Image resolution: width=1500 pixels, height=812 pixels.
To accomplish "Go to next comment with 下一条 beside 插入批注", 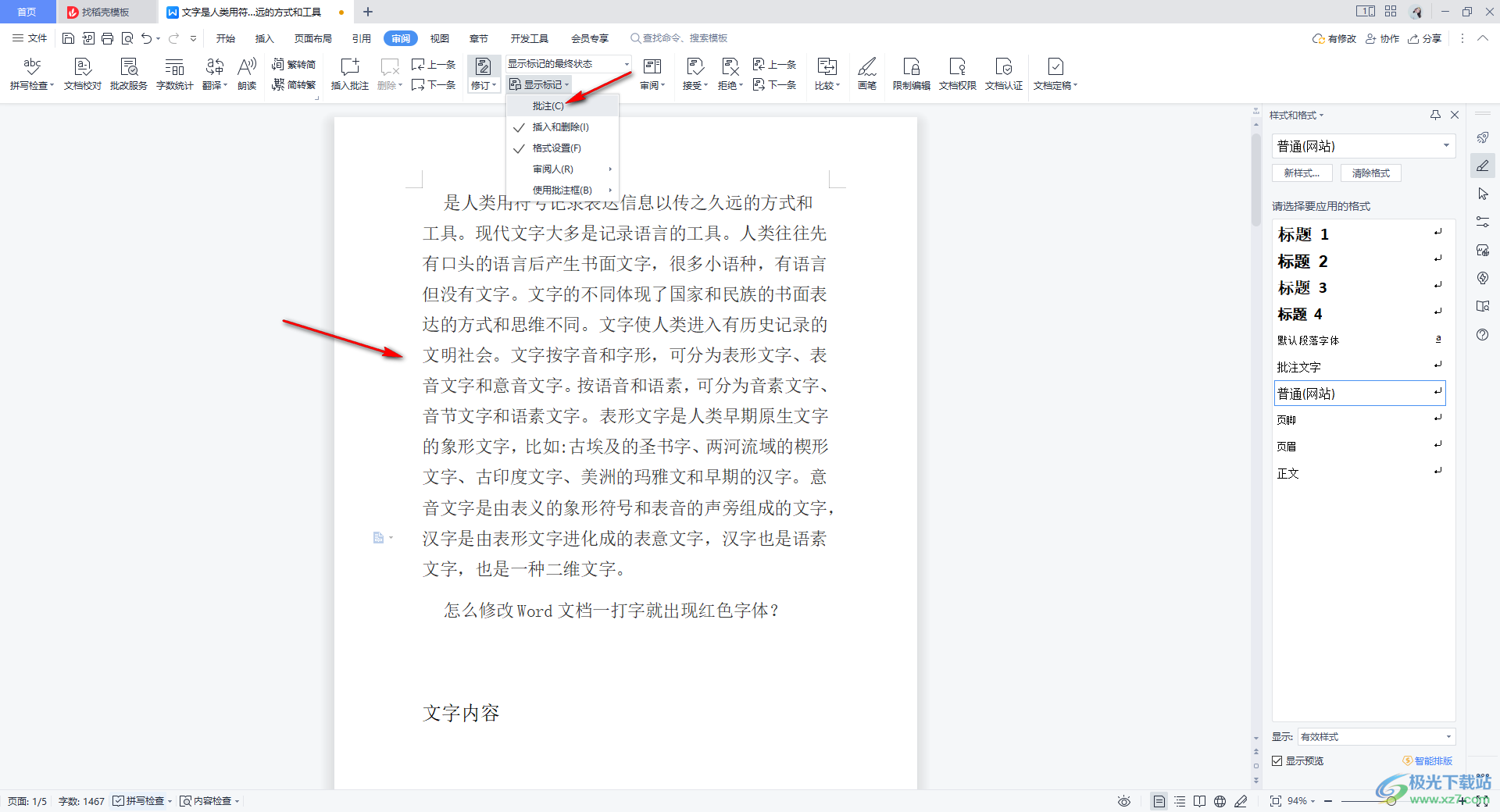I will point(434,84).
